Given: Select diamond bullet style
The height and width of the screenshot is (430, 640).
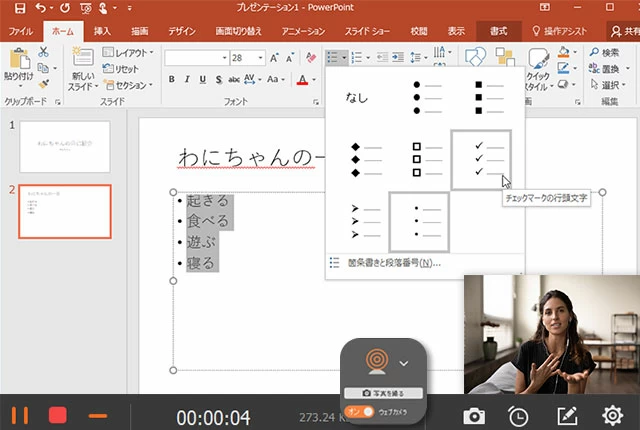Looking at the screenshot, I should [366, 160].
